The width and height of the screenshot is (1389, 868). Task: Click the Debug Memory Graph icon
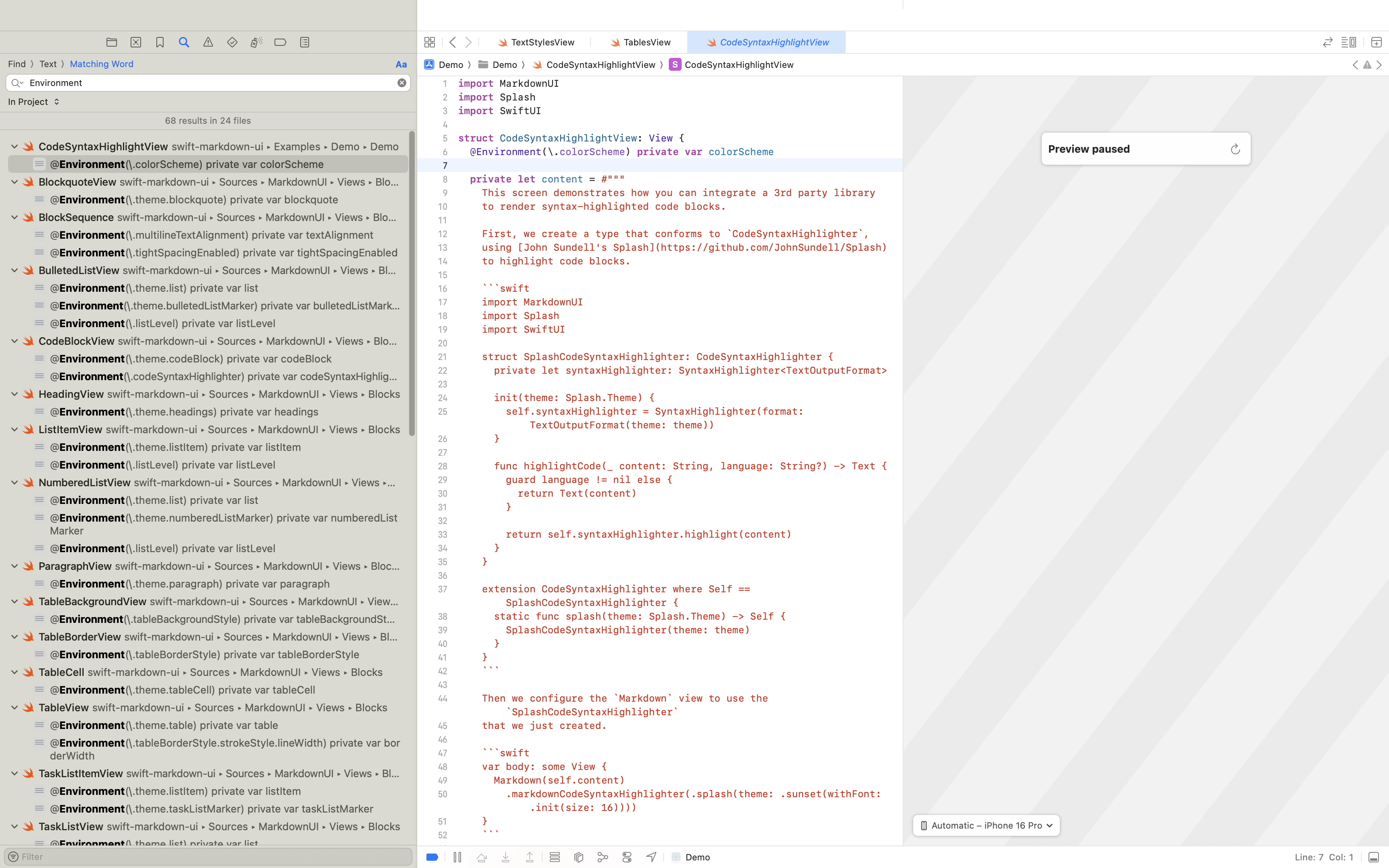pyautogui.click(x=603, y=857)
